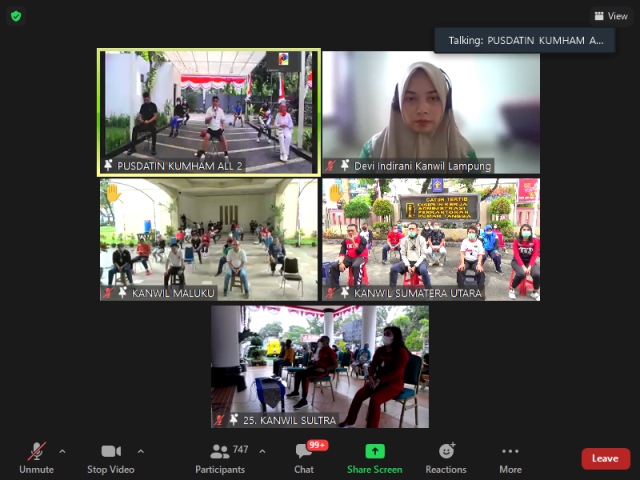
Task: Expand video options arrow beside Stop Video
Action: click(x=140, y=451)
